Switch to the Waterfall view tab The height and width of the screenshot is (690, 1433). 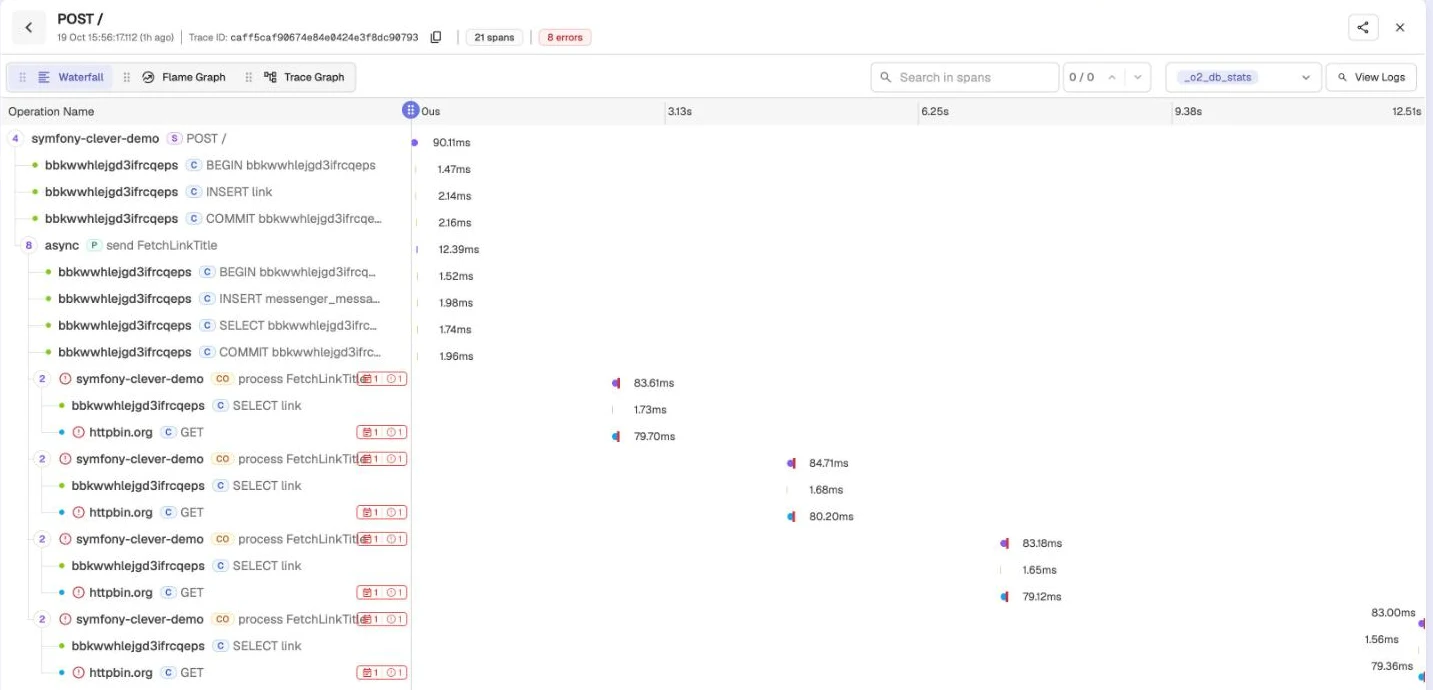pyautogui.click(x=70, y=77)
